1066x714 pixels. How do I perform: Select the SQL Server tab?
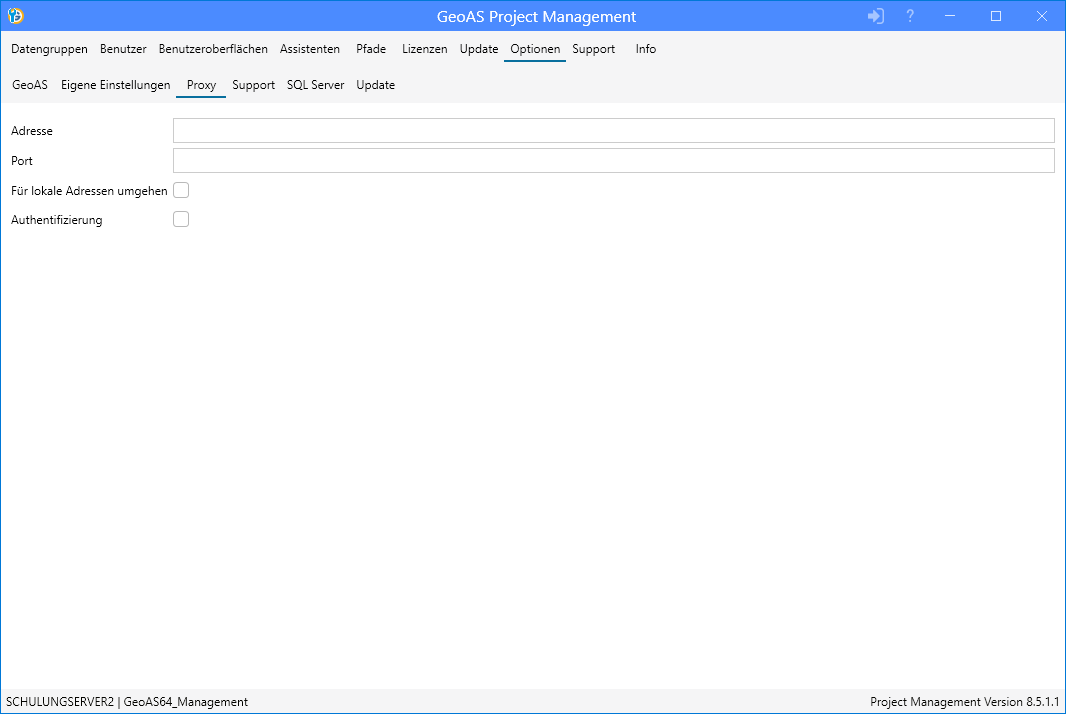click(x=315, y=85)
